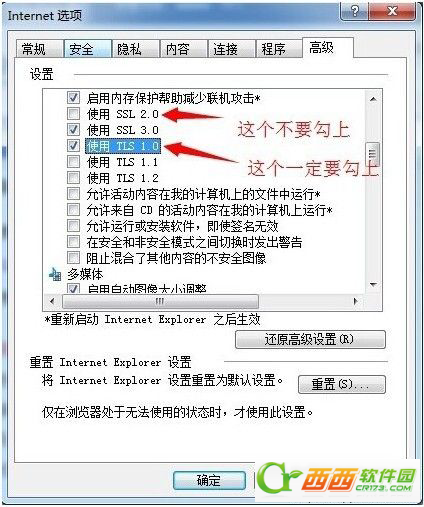Click the help question mark button
Screen dimensions: 424x507
[355, 12]
